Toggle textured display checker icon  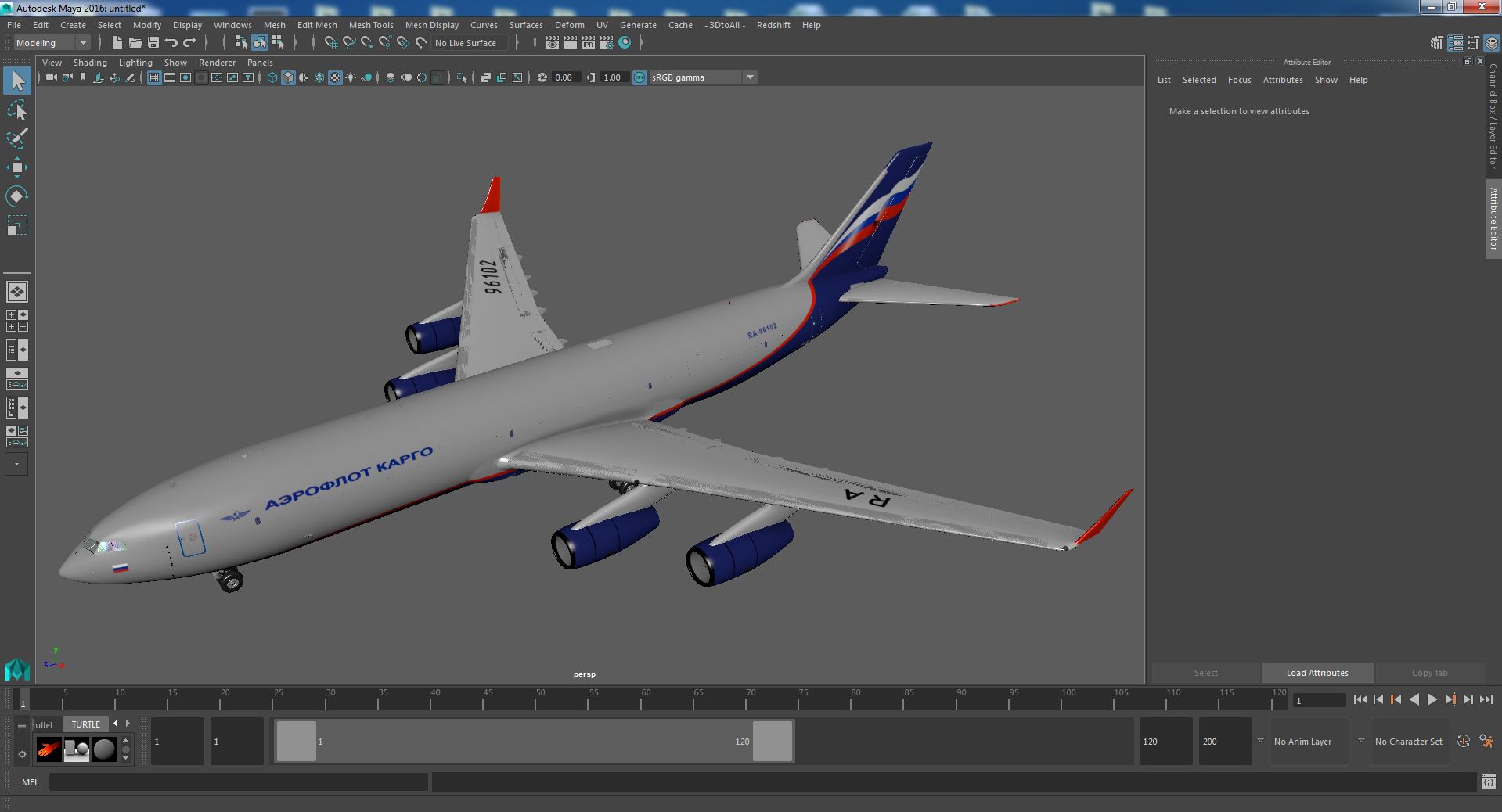[335, 77]
